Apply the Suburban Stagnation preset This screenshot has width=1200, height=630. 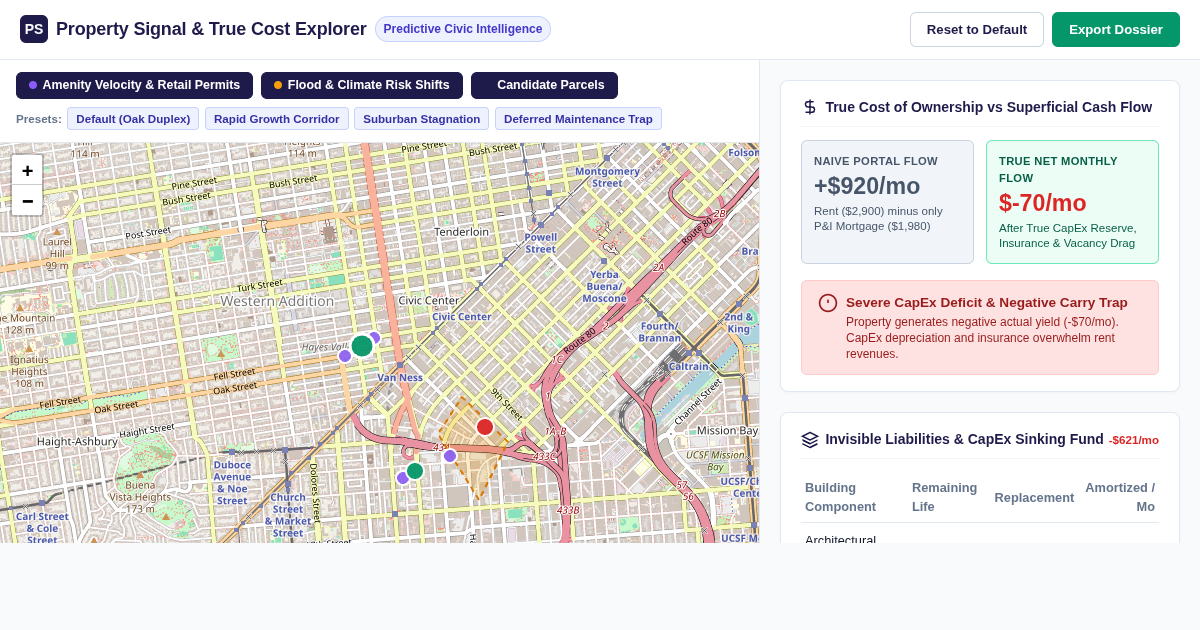pyautogui.click(x=422, y=119)
